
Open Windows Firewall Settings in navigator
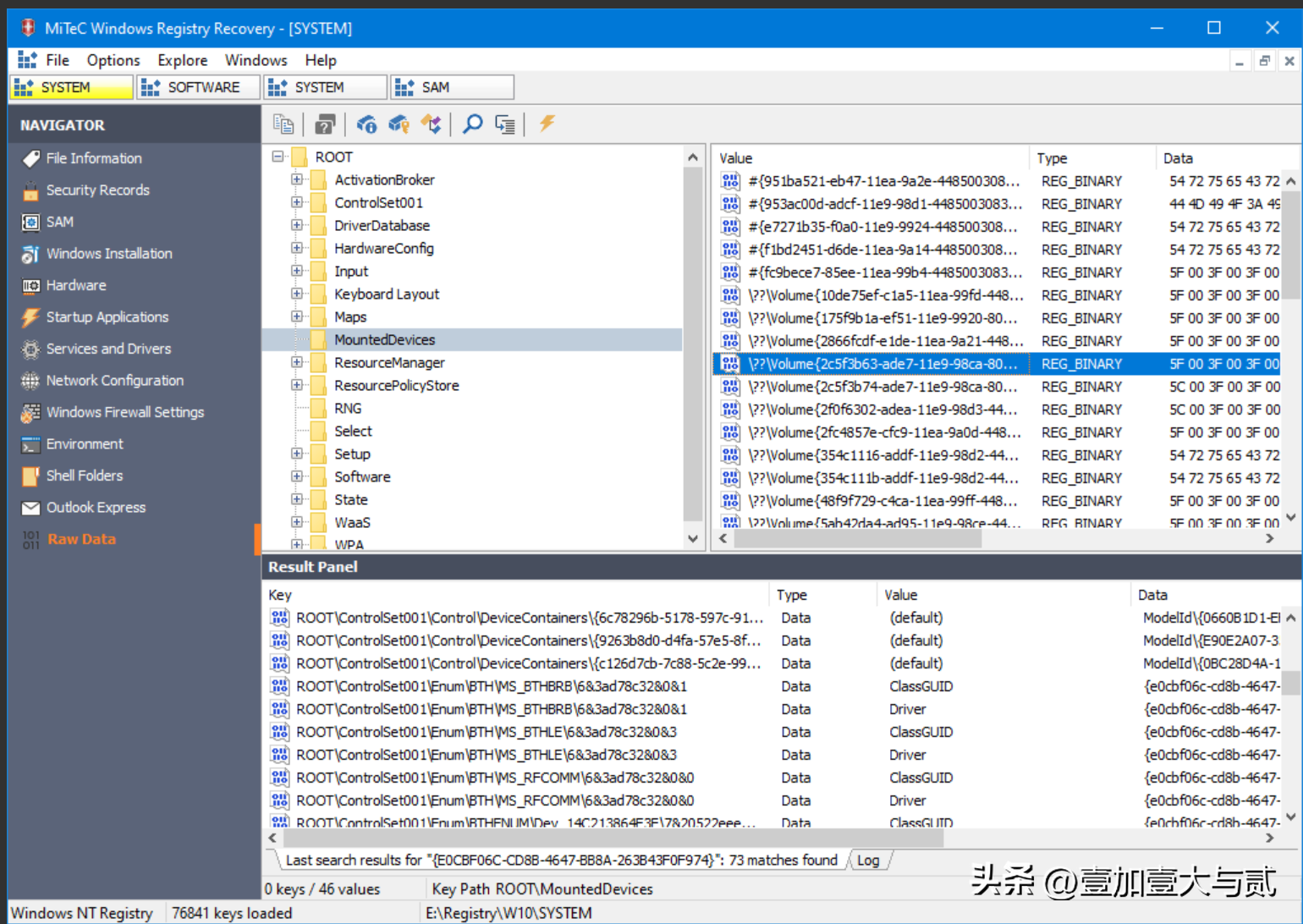pyautogui.click(x=124, y=412)
